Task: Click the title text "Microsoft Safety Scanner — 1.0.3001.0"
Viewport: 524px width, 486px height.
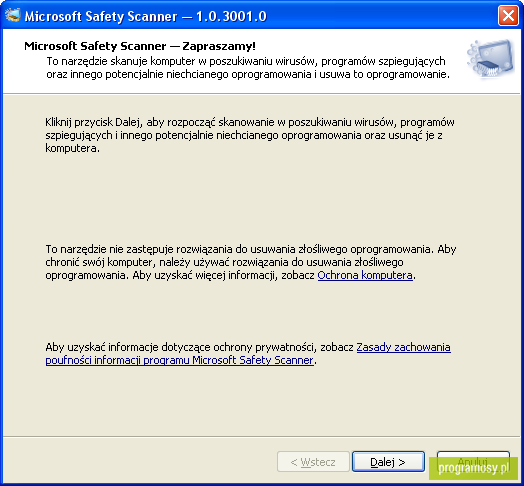Action: click(x=145, y=16)
